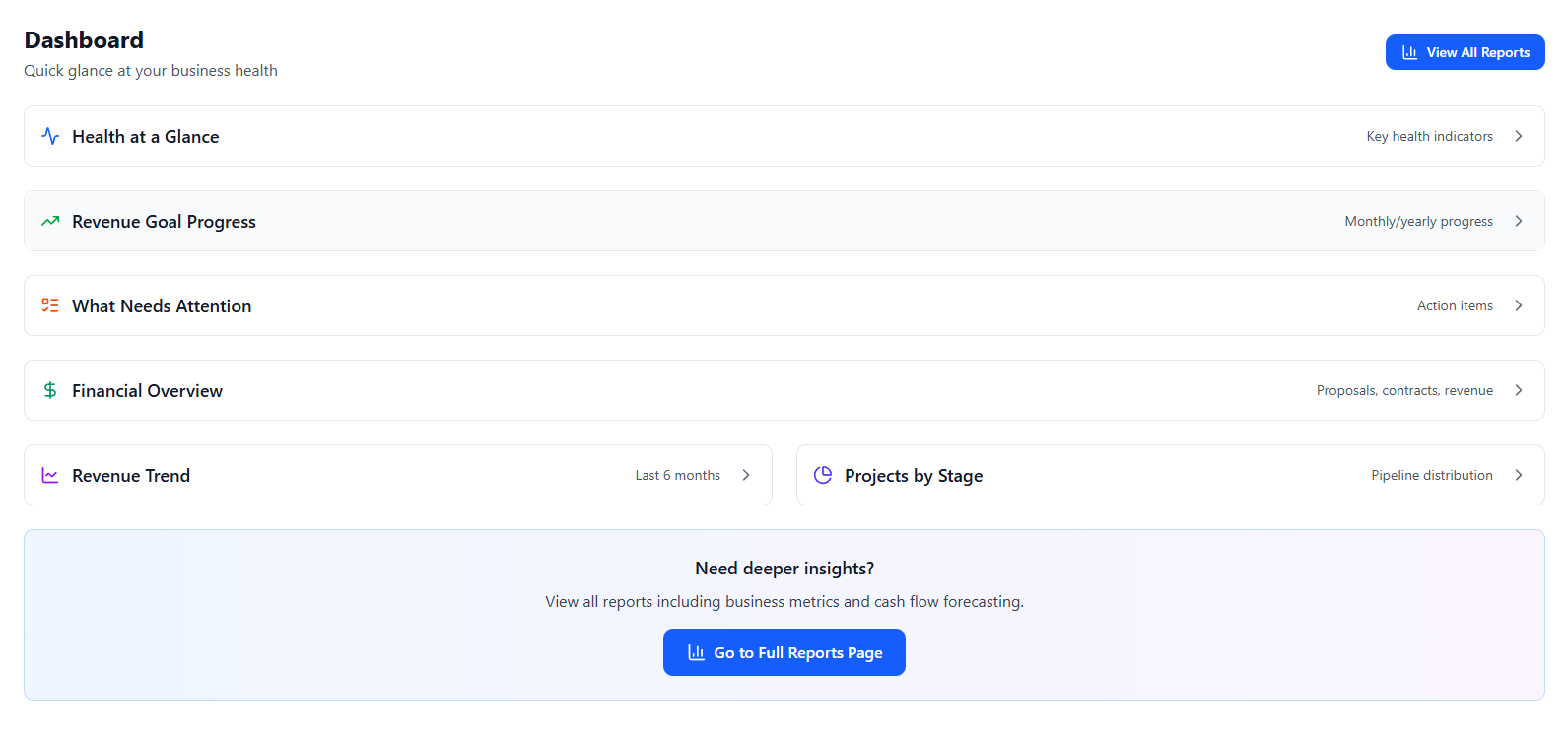This screenshot has height=740, width=1568.
Task: Expand Revenue Trend chevron next to Last 6 months
Action: pyautogui.click(x=746, y=475)
